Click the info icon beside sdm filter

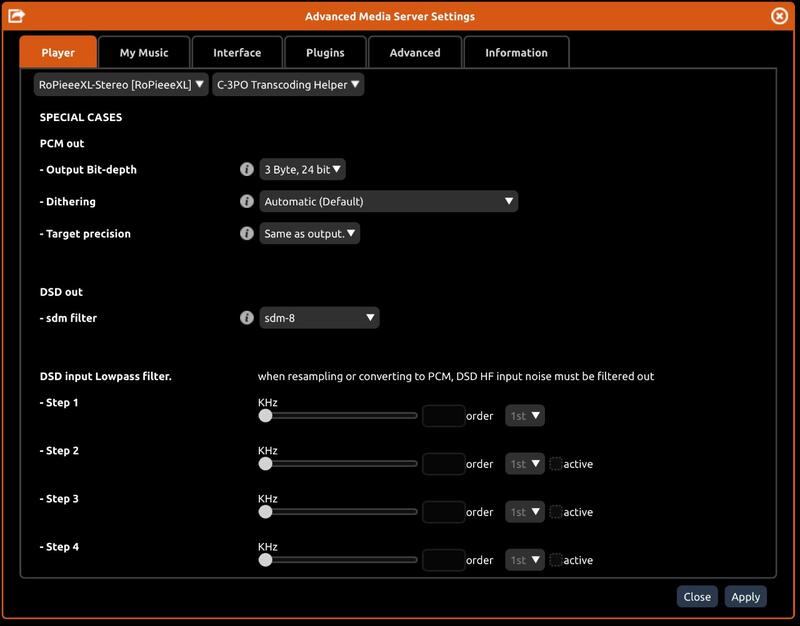(x=247, y=318)
